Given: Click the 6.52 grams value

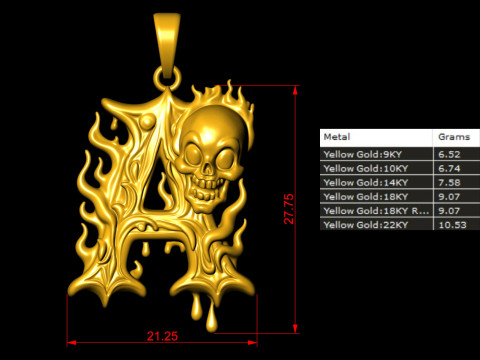Looking at the screenshot, I should pos(449,154).
